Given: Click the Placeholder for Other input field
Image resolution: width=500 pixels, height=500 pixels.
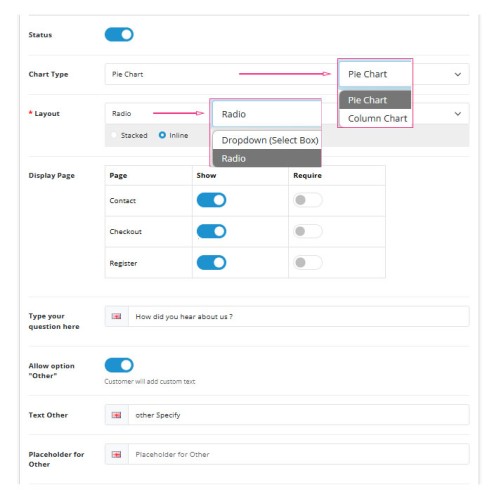Looking at the screenshot, I should (x=299, y=454).
